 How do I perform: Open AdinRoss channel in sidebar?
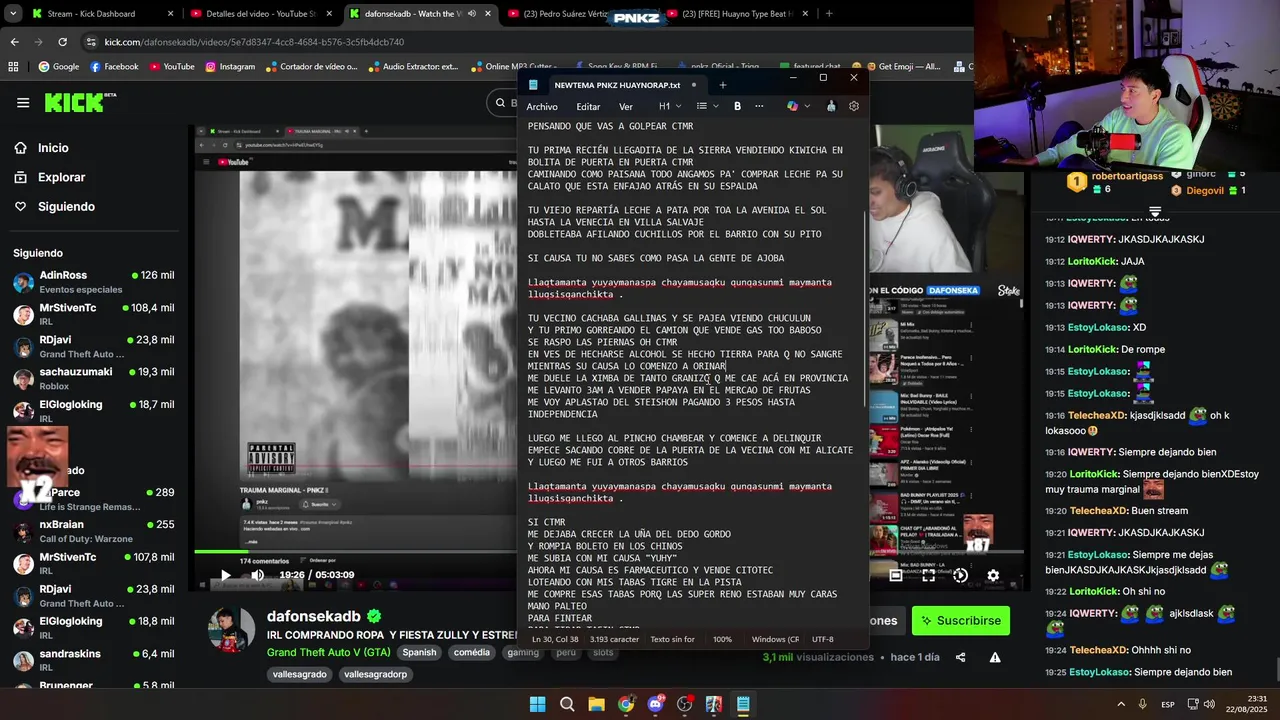tap(94, 282)
